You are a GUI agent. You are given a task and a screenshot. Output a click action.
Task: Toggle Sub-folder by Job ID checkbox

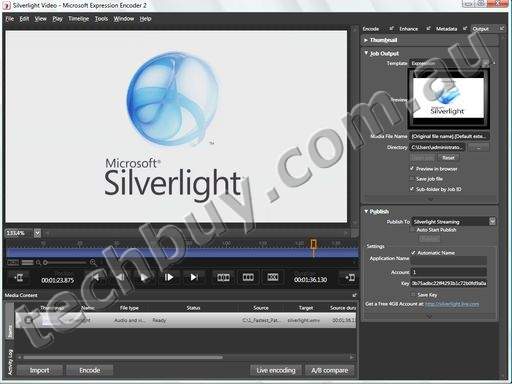coord(412,189)
